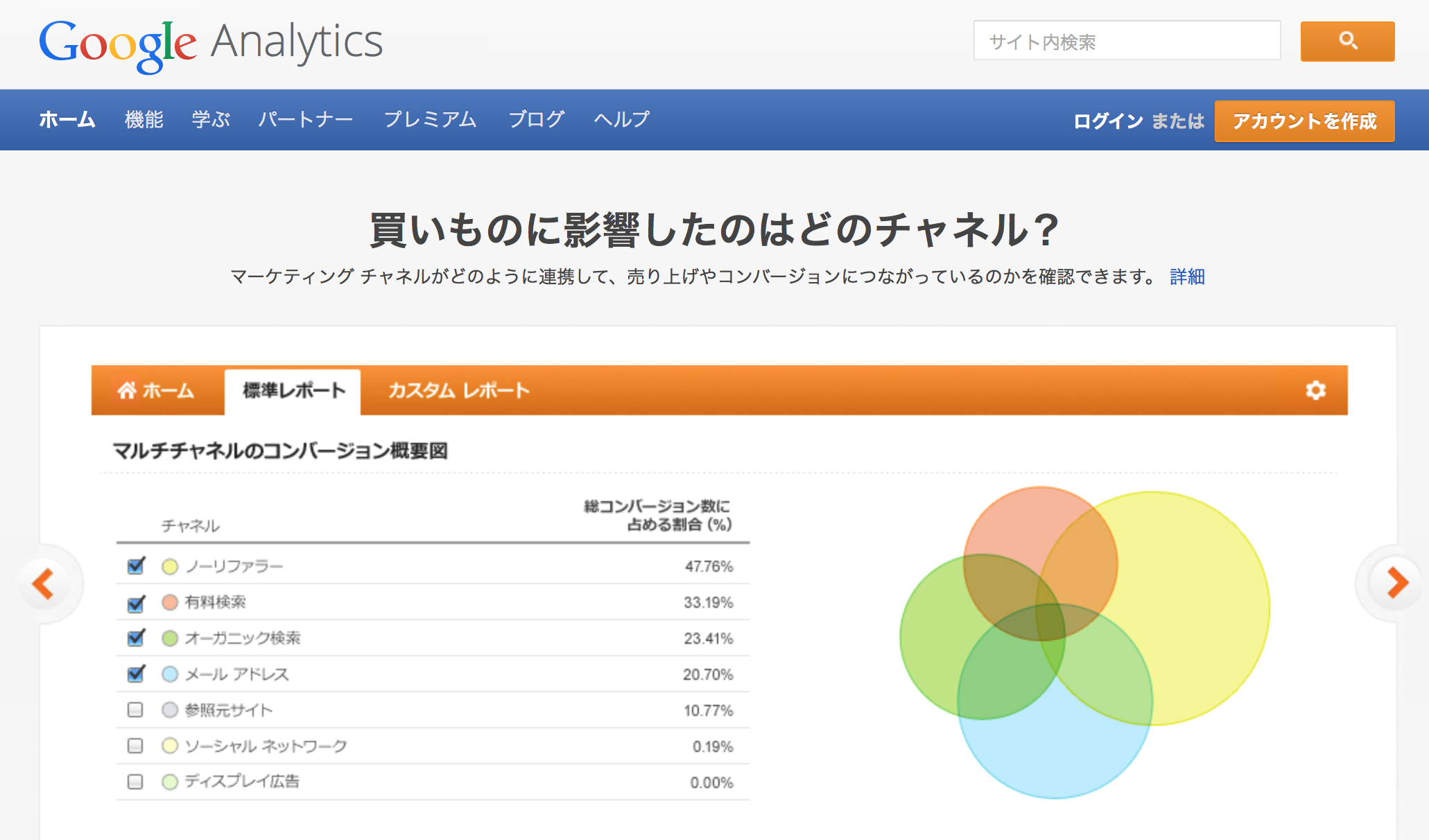Click the 10.77% value

(x=709, y=711)
